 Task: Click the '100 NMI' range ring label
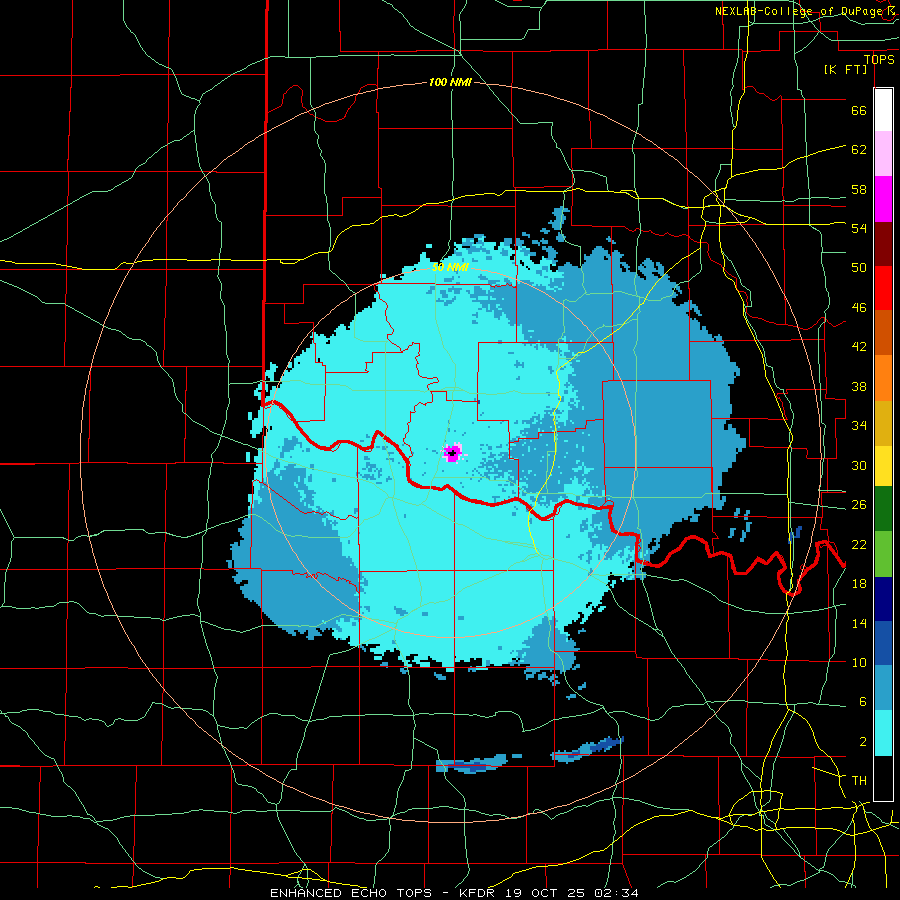(450, 83)
